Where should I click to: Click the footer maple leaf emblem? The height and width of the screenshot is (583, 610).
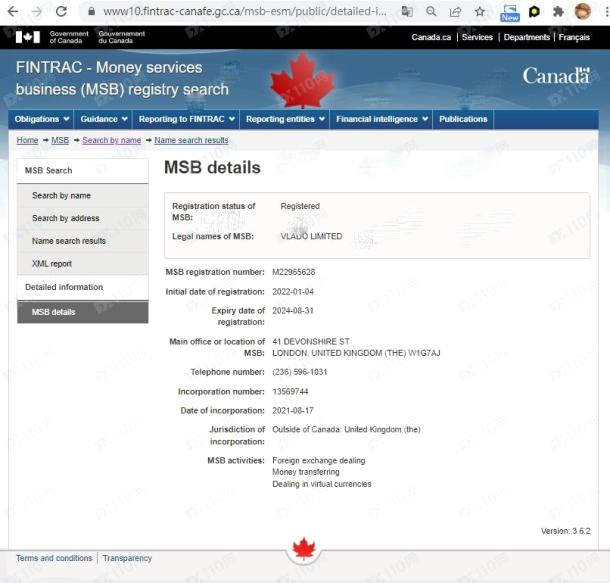(x=303, y=548)
